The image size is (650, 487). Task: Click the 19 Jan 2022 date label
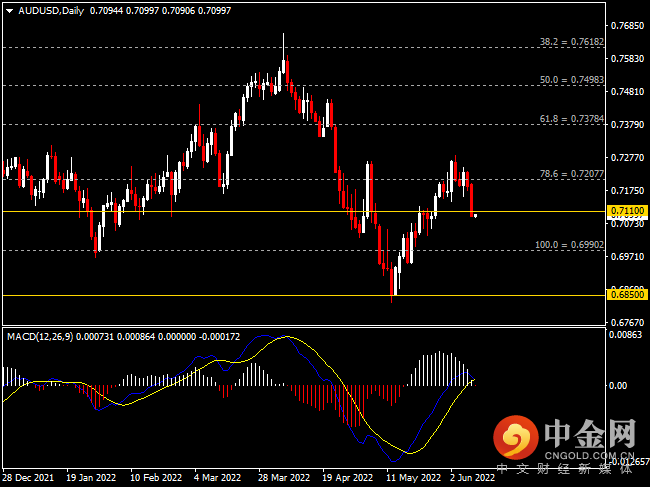(91, 478)
